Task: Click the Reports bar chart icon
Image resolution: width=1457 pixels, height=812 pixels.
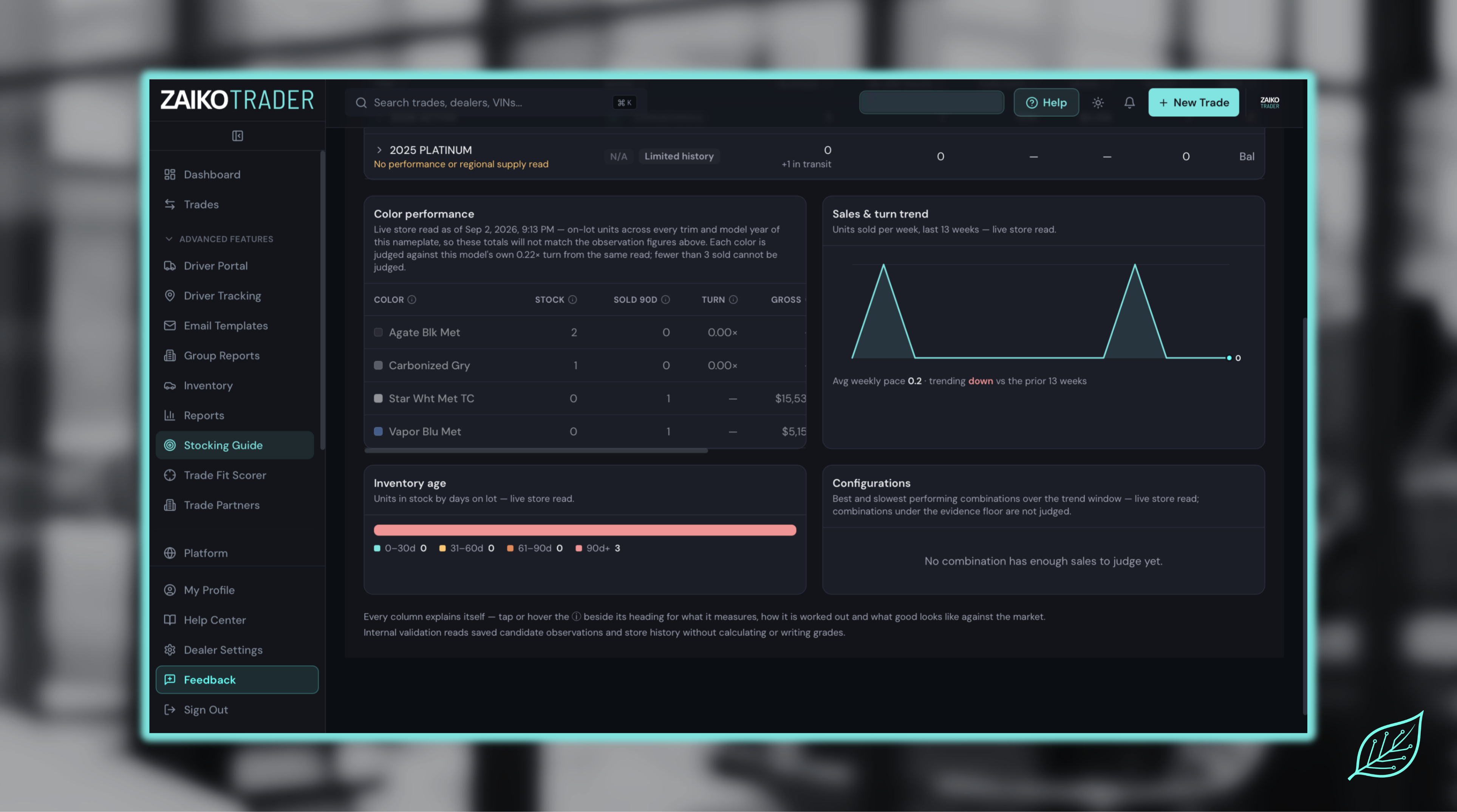Action: 170,415
